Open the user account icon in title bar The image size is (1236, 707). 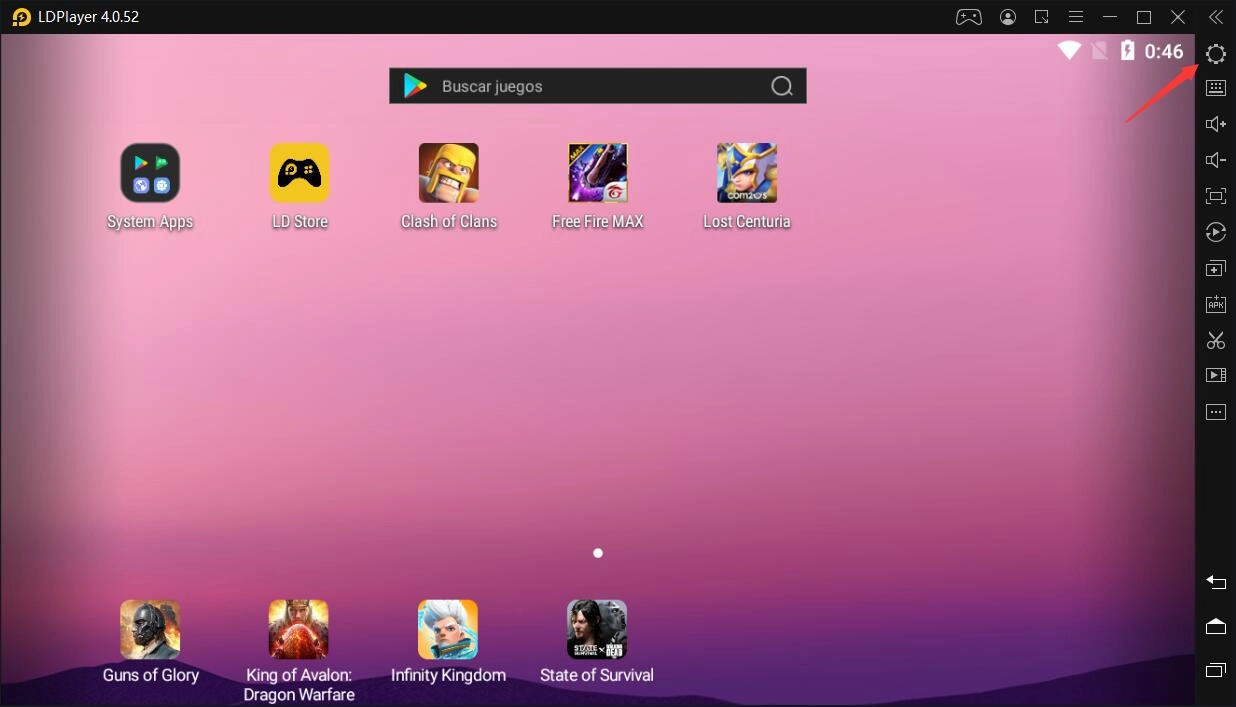pyautogui.click(x=1008, y=17)
